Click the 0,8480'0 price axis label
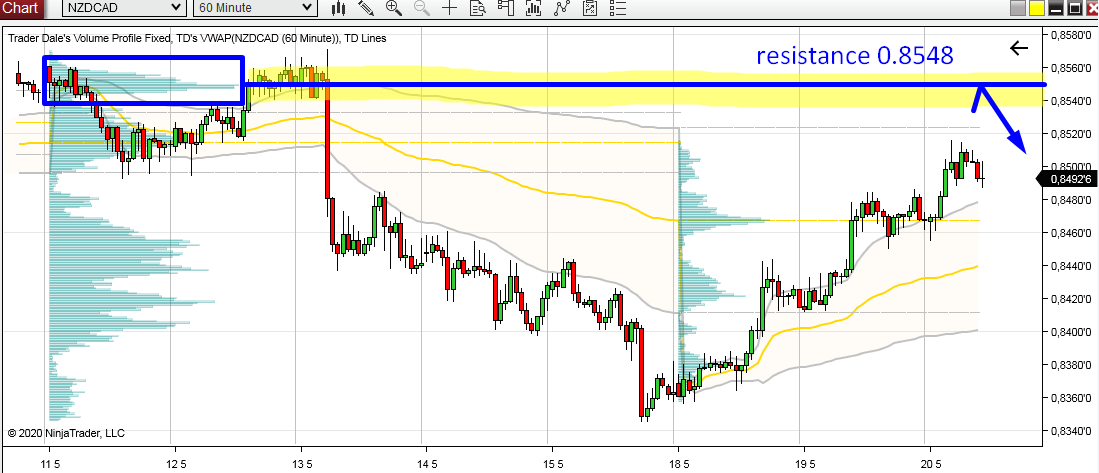This screenshot has width=1099, height=473. 1069,200
